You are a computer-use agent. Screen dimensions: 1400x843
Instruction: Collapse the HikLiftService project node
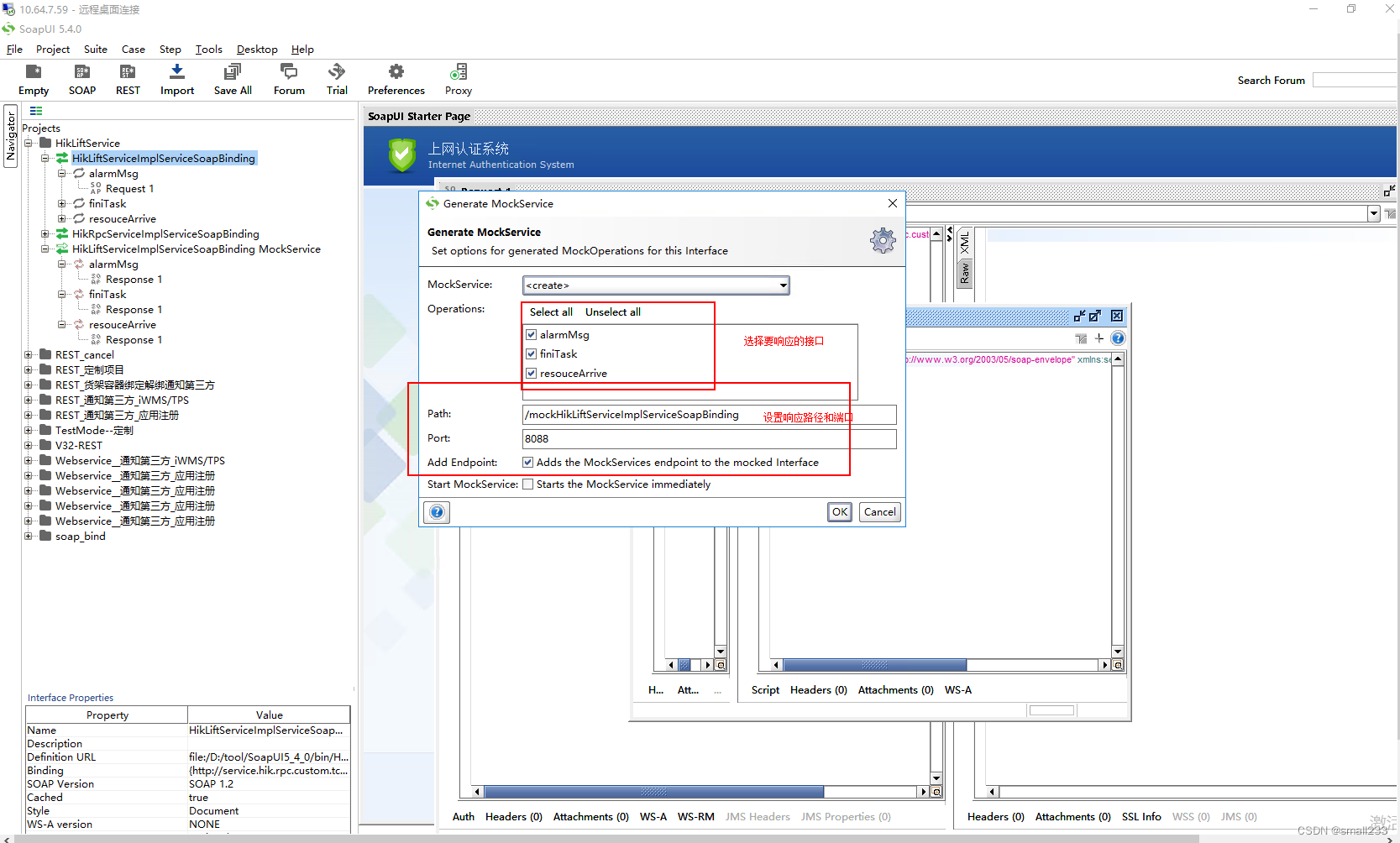[29, 144]
